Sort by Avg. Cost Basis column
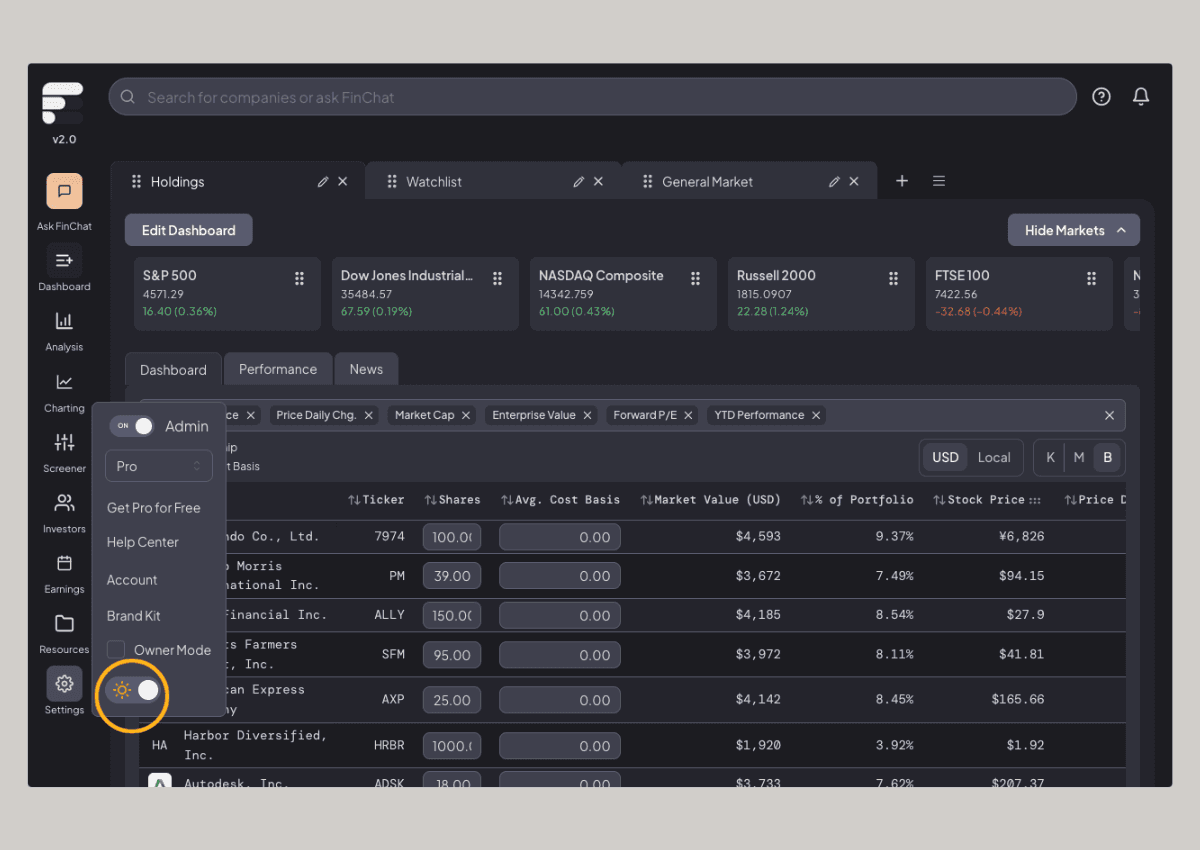The image size is (1200, 850). pos(560,499)
